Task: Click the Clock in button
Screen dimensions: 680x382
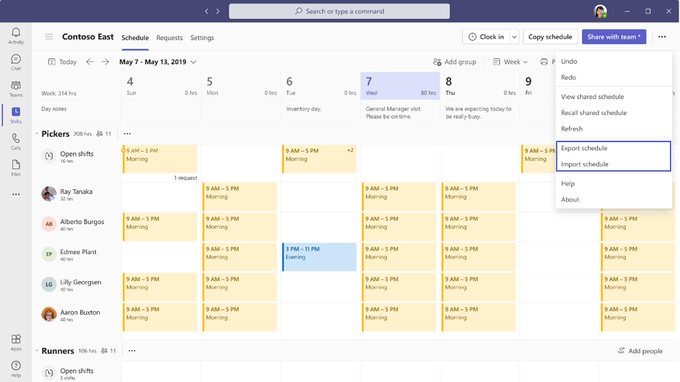Action: 486,37
